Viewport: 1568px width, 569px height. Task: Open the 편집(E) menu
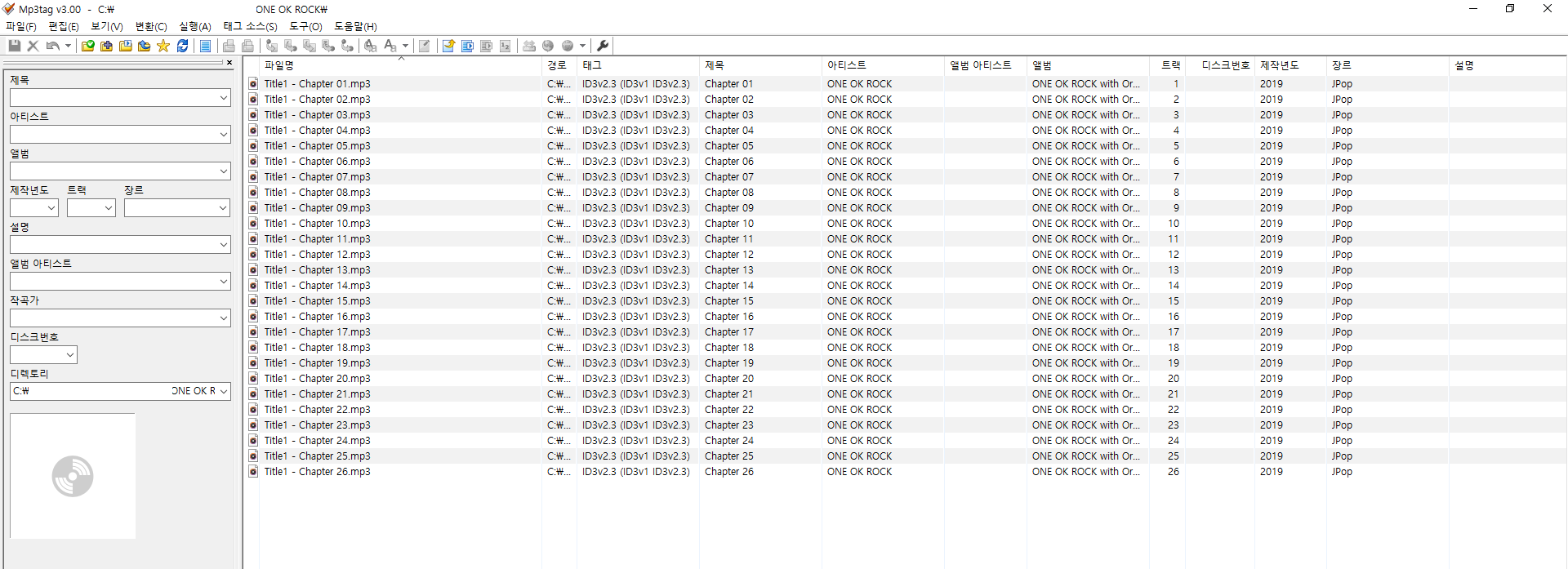coord(64,26)
